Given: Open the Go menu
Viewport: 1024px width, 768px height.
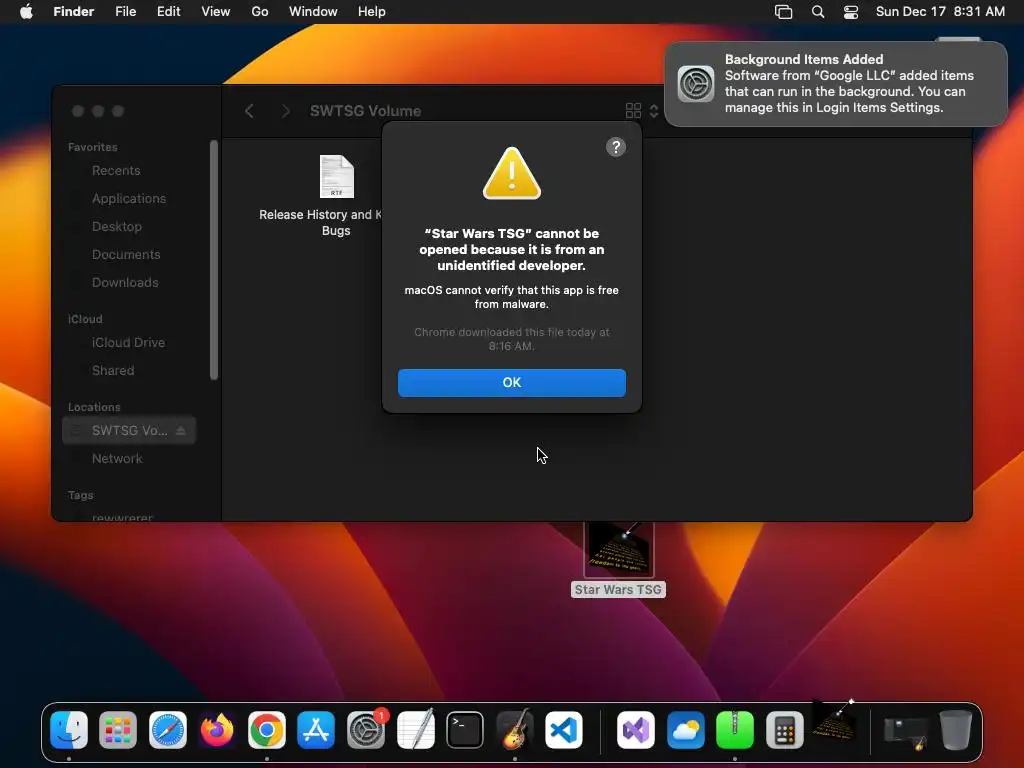Looking at the screenshot, I should point(260,12).
